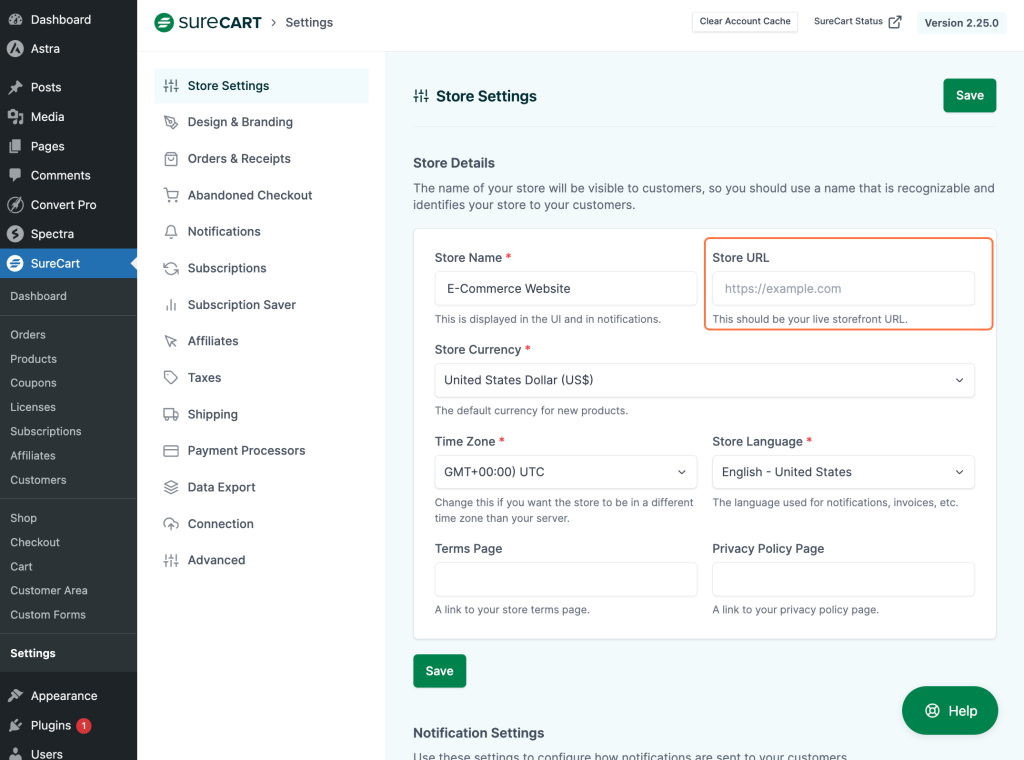The image size is (1024, 760).
Task: Expand the Time Zone selector
Action: (565, 472)
